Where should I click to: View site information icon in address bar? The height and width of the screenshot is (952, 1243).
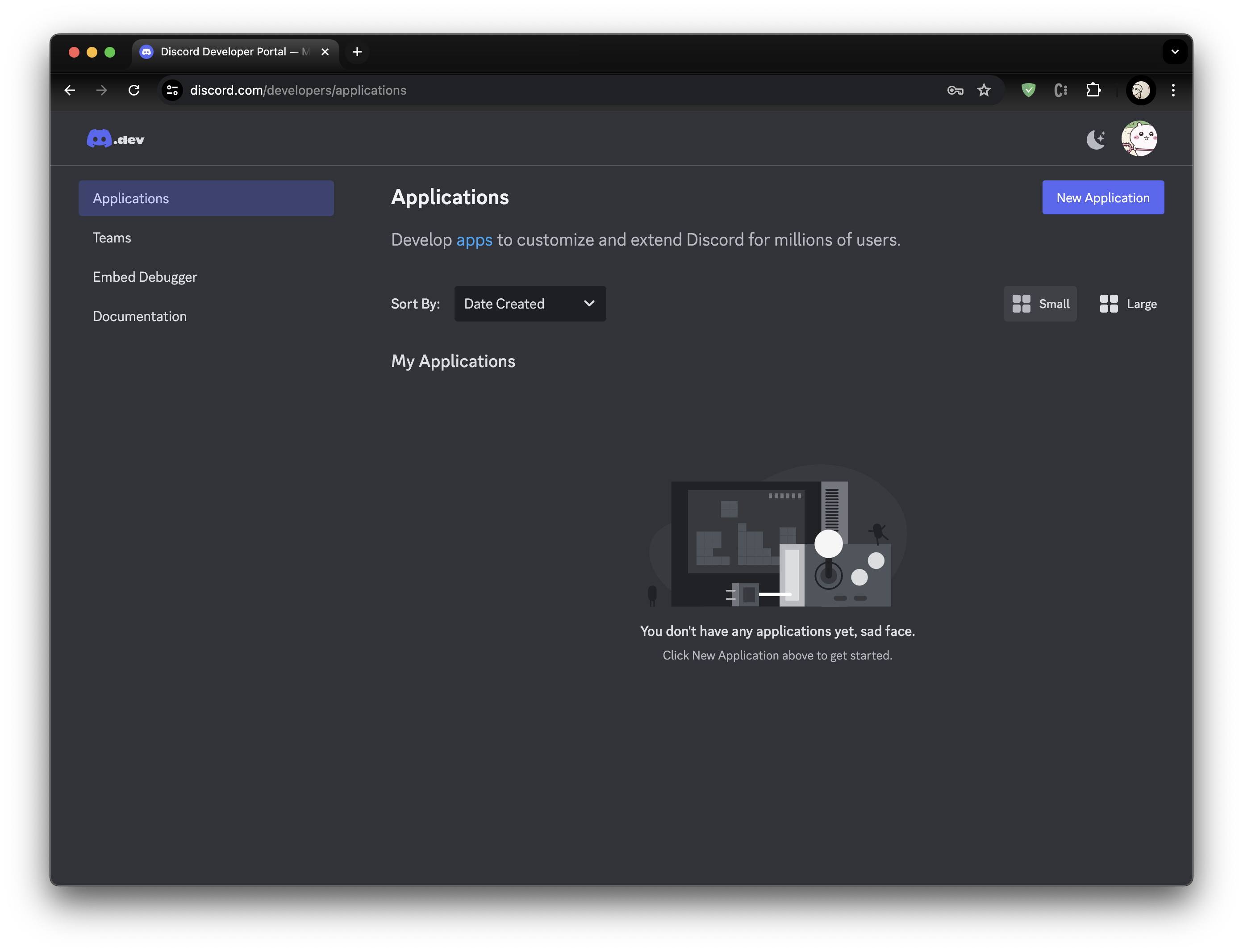(172, 90)
